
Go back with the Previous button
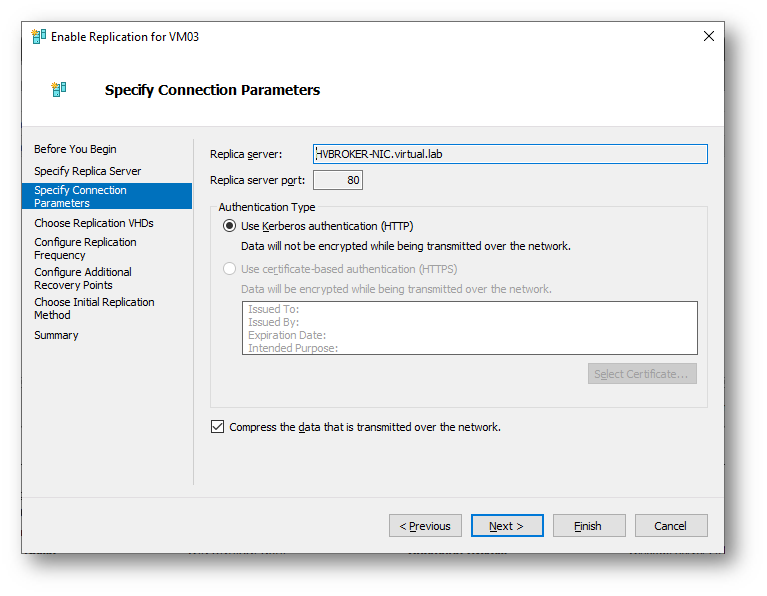pos(425,526)
